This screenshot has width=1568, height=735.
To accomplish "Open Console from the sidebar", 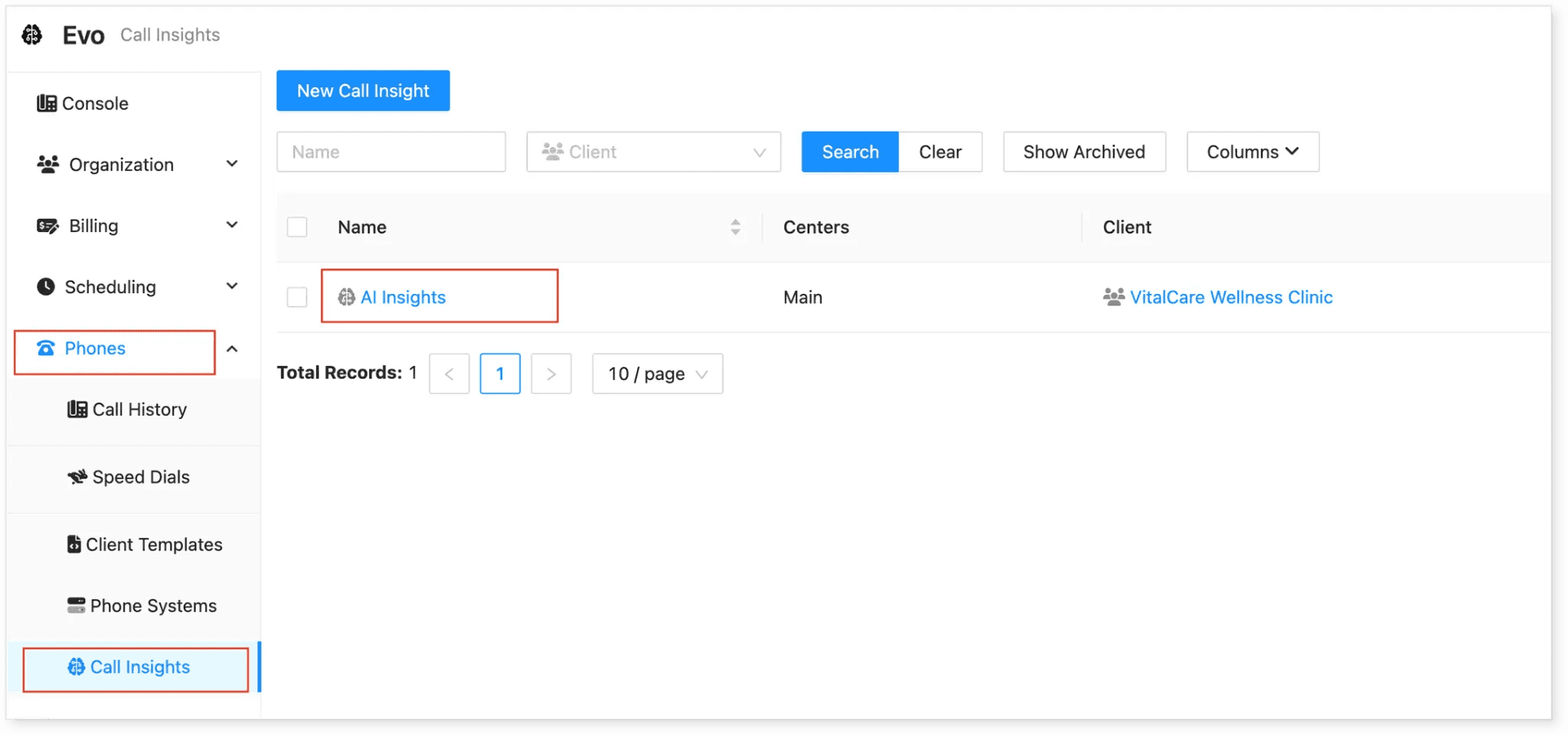I will point(83,104).
